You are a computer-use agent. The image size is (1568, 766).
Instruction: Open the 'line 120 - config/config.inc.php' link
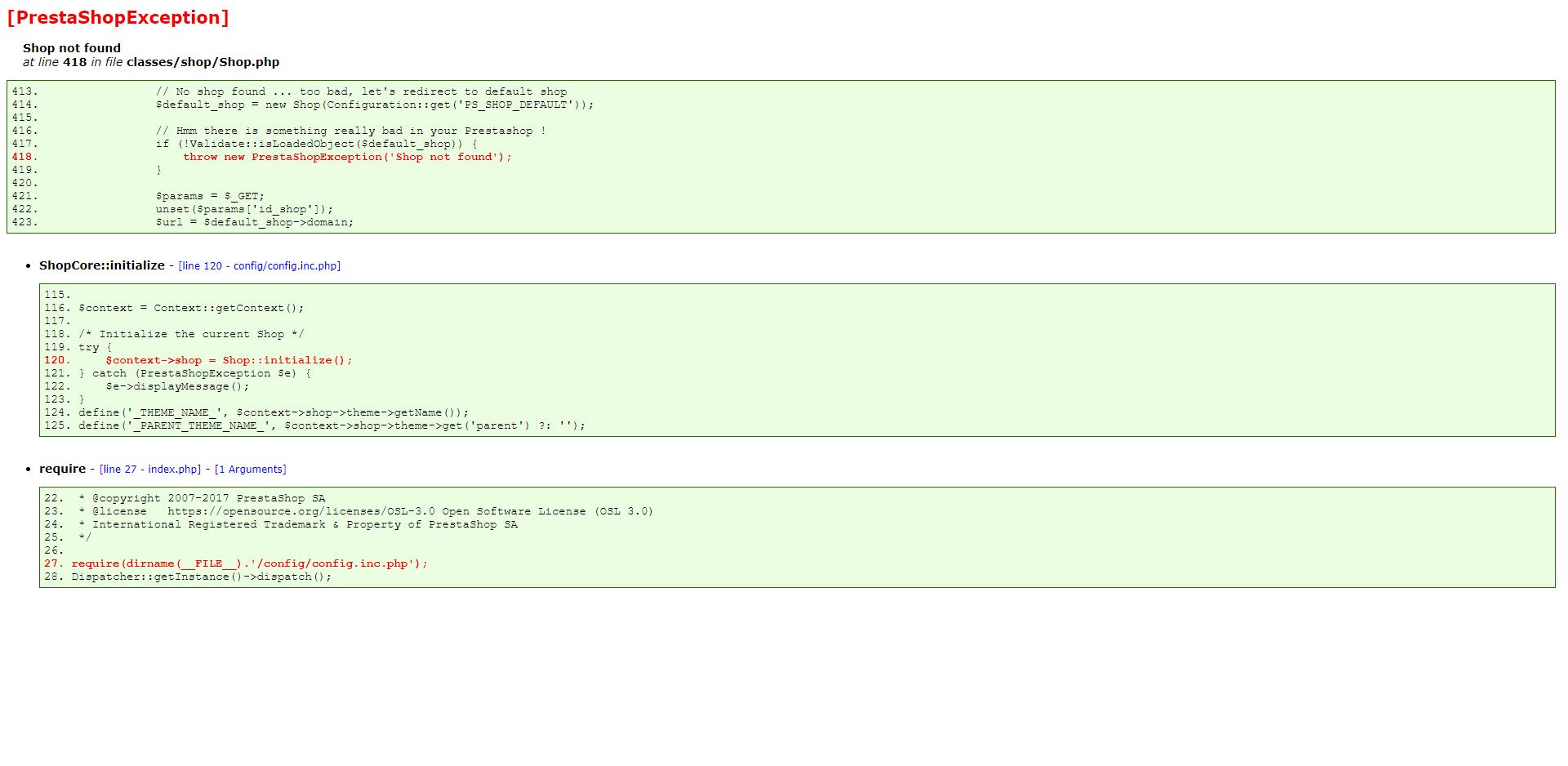[x=260, y=266]
